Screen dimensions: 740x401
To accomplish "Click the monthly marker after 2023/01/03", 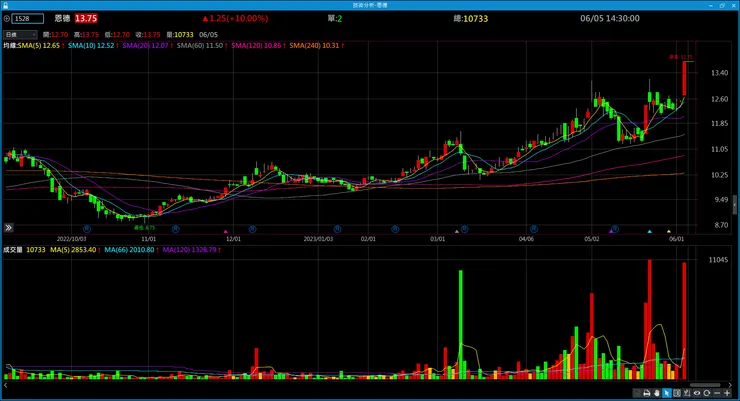I will (x=337, y=229).
